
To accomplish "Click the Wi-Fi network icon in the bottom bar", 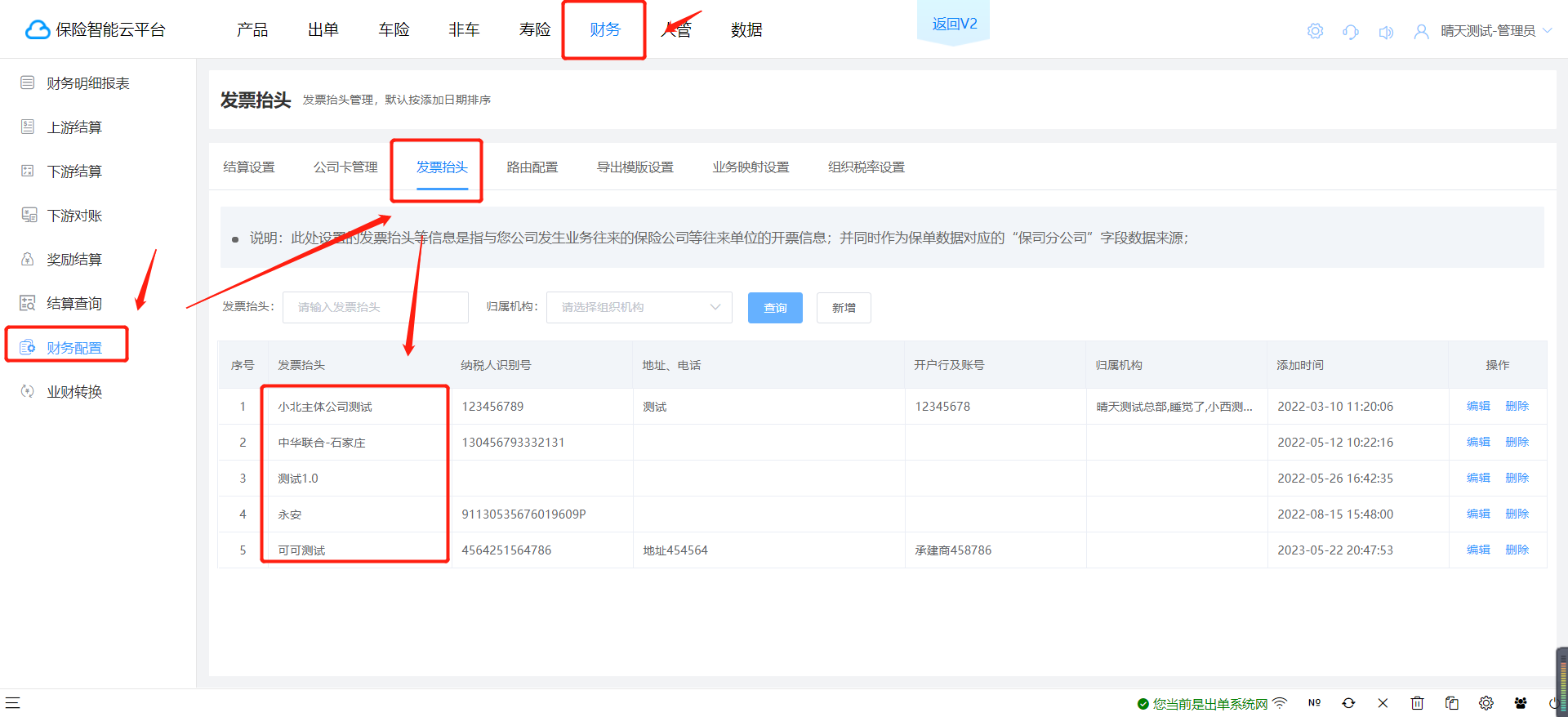I will point(1280,702).
